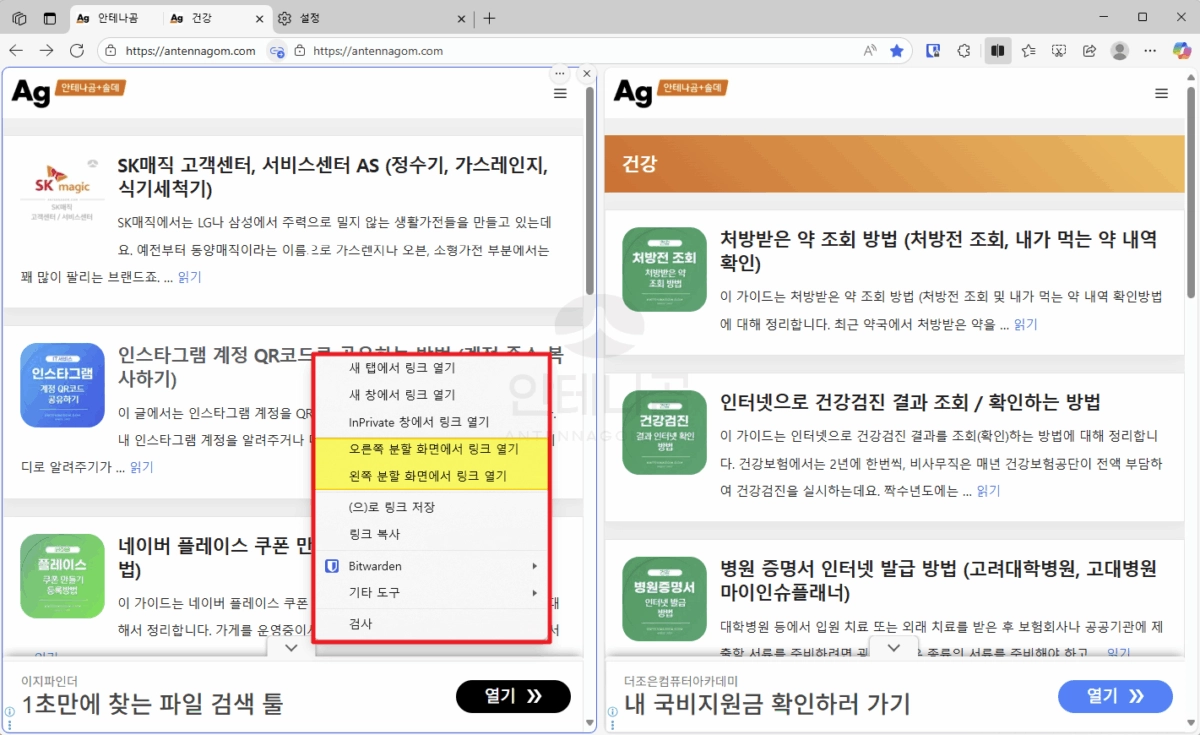1200x735 pixels.
Task: Click 읽기 link in 인스타그램 article
Action: 141,467
